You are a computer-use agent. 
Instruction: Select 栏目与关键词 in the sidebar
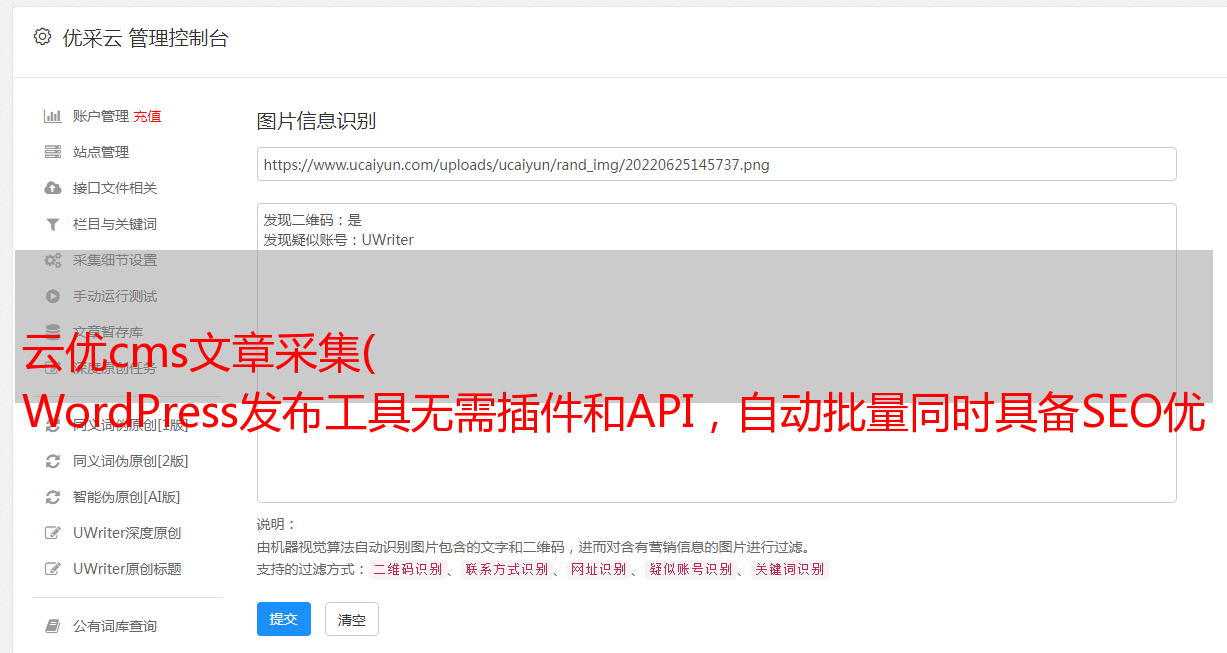[115, 224]
